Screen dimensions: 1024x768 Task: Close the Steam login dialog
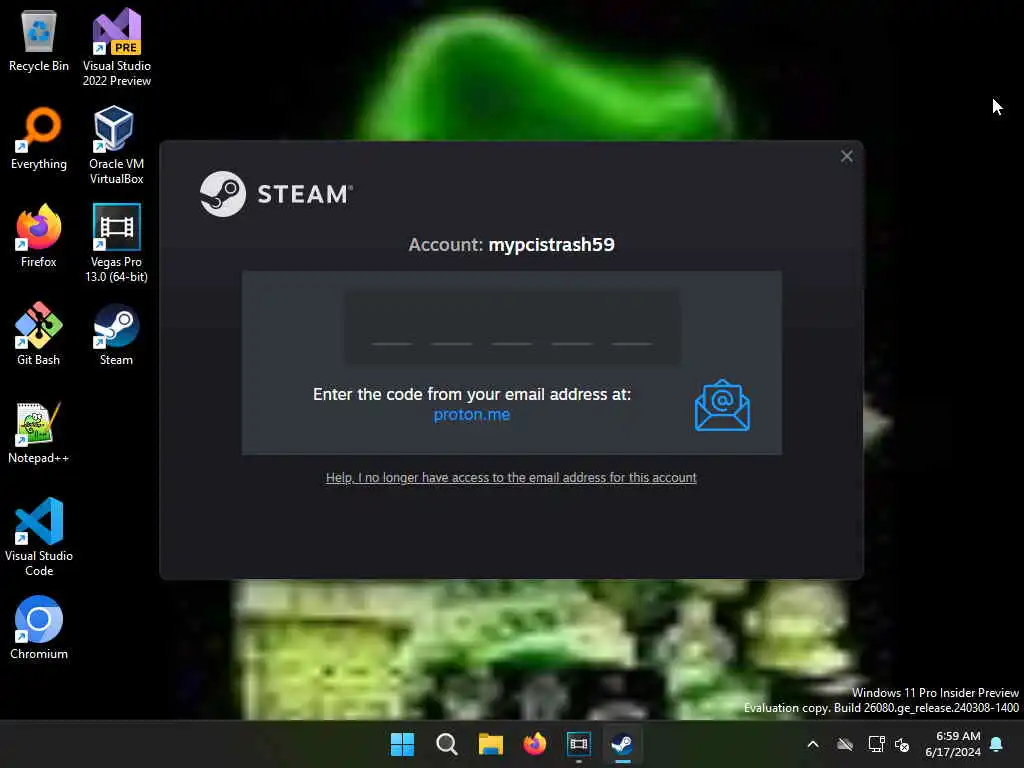pos(846,156)
